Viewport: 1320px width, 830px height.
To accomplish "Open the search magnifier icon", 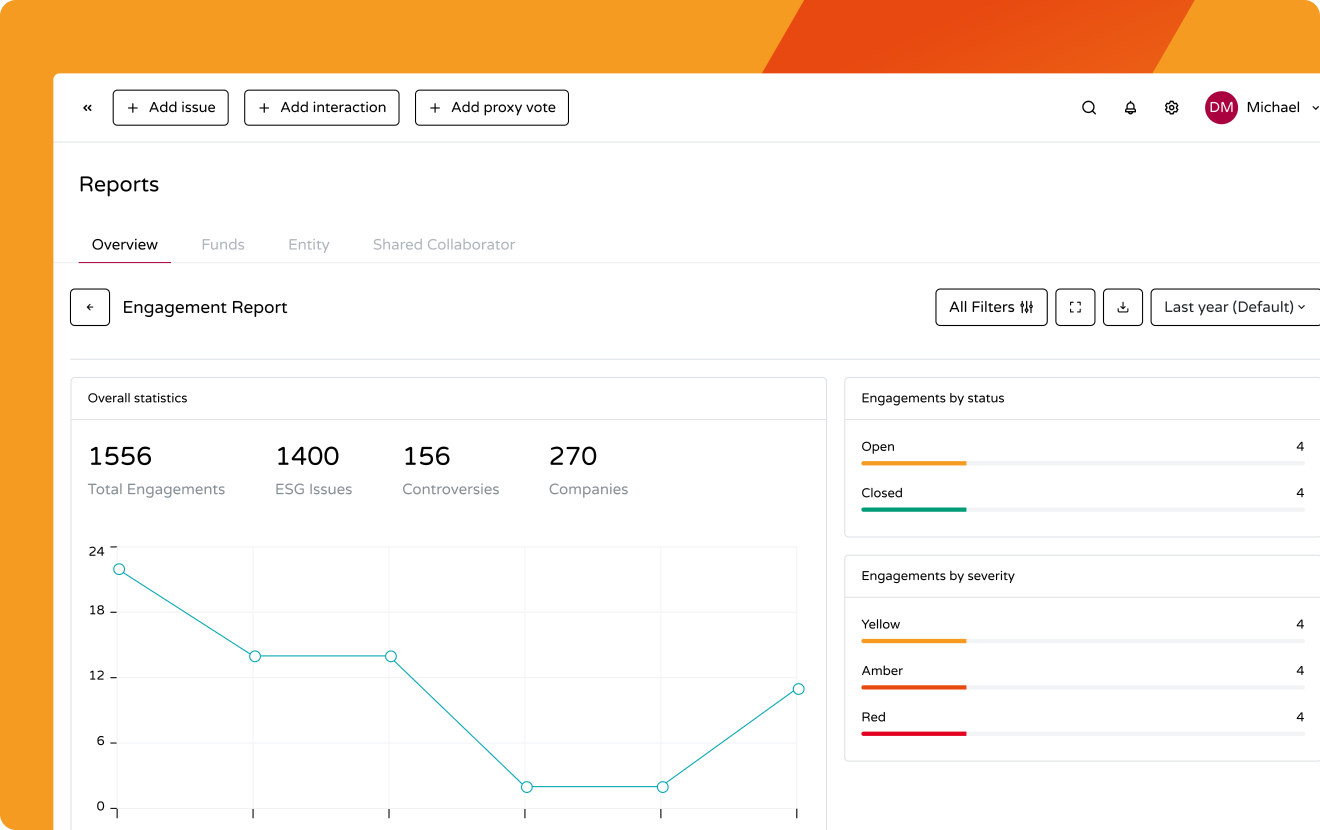I will click(x=1089, y=108).
